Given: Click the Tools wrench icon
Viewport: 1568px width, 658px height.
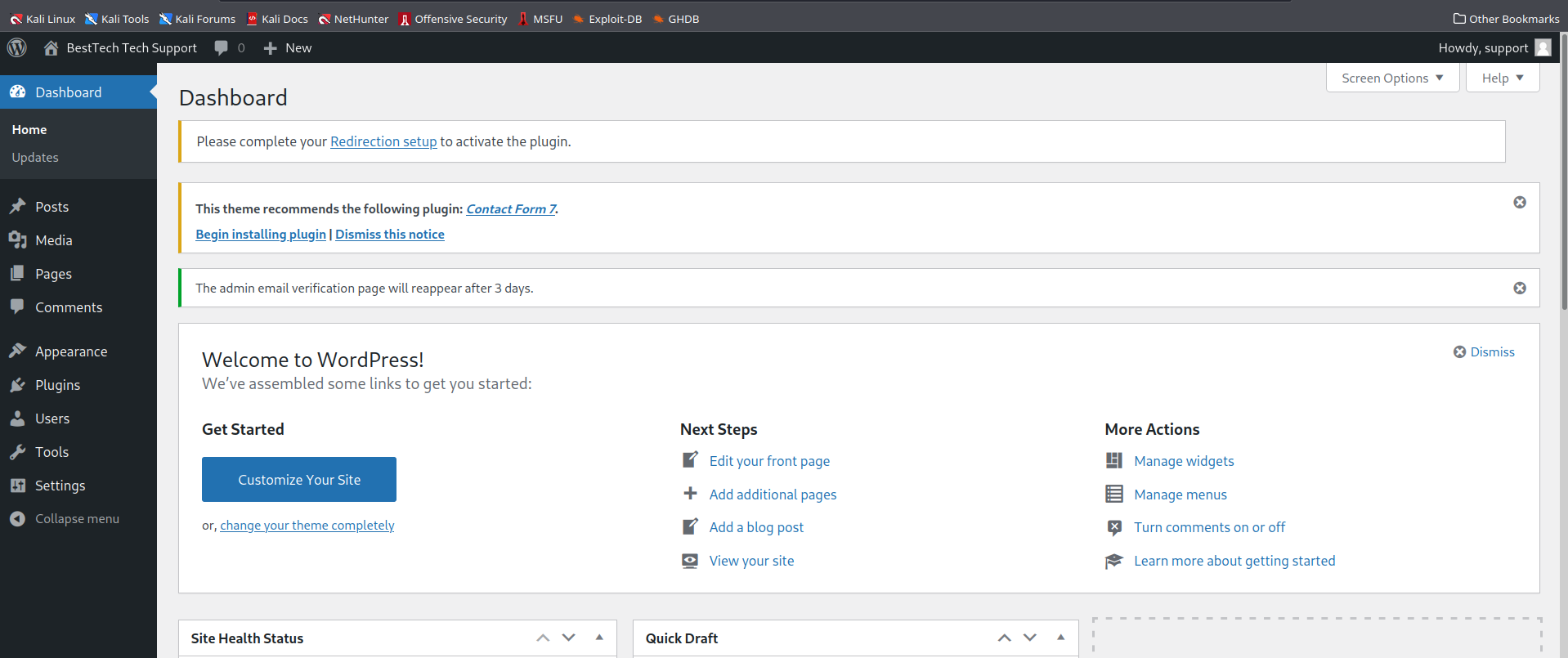Looking at the screenshot, I should point(17,451).
